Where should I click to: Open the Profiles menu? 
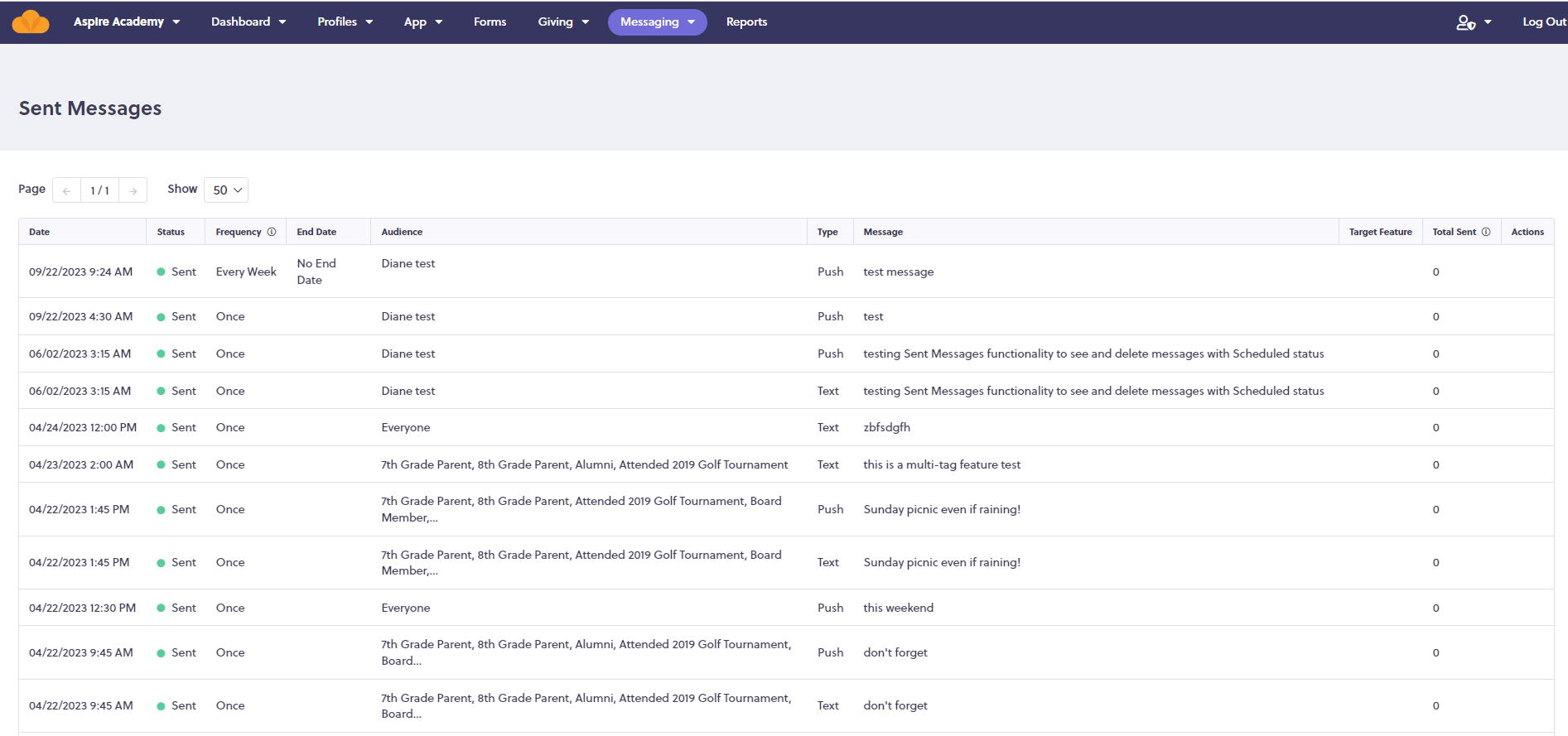pyautogui.click(x=345, y=22)
